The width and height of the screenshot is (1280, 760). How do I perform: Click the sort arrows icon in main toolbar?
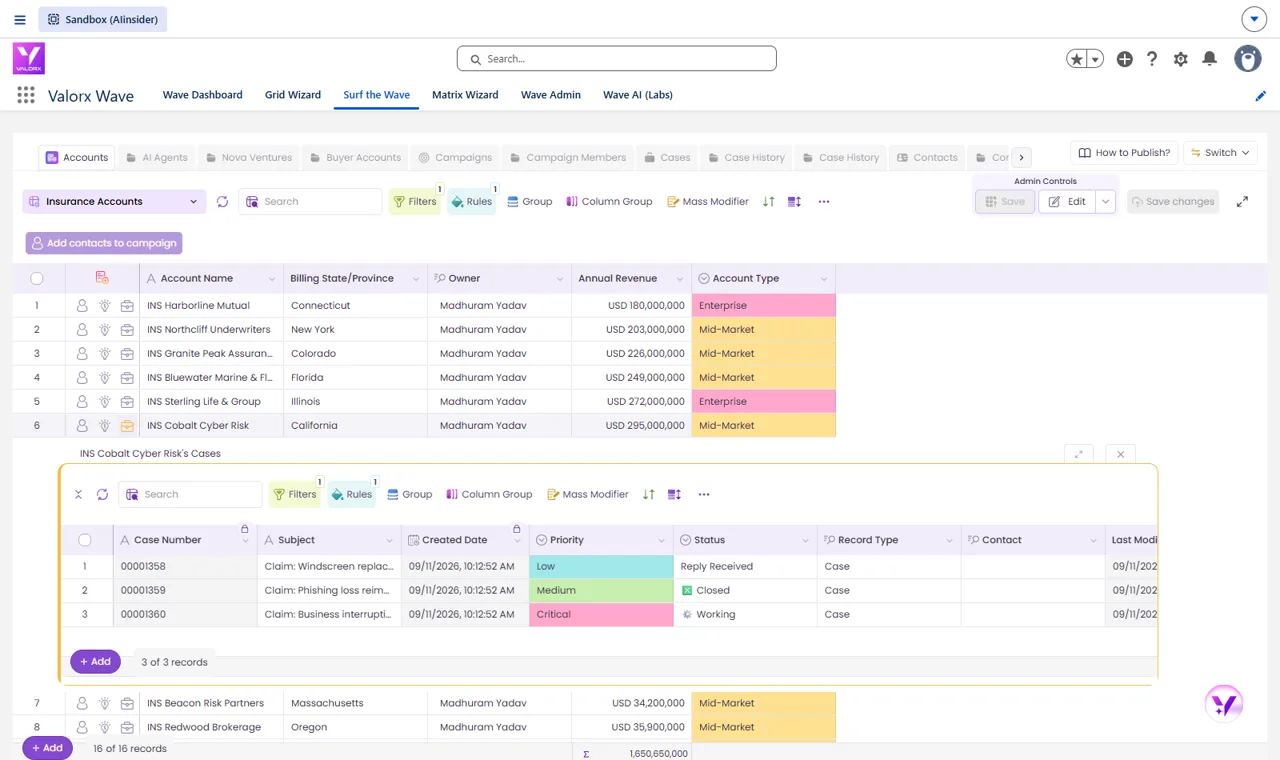click(x=768, y=202)
